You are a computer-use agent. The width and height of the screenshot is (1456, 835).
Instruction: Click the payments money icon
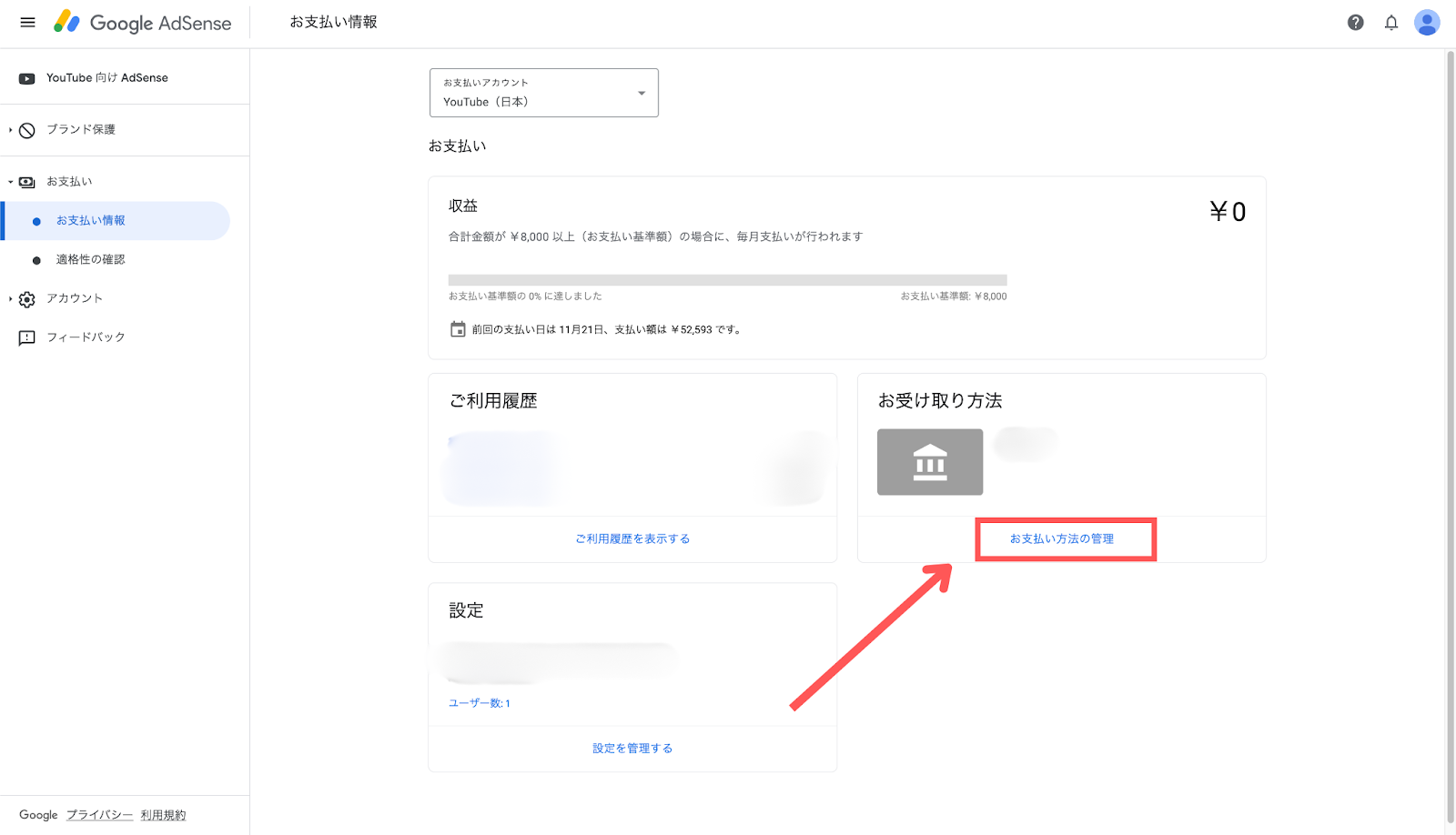click(27, 182)
